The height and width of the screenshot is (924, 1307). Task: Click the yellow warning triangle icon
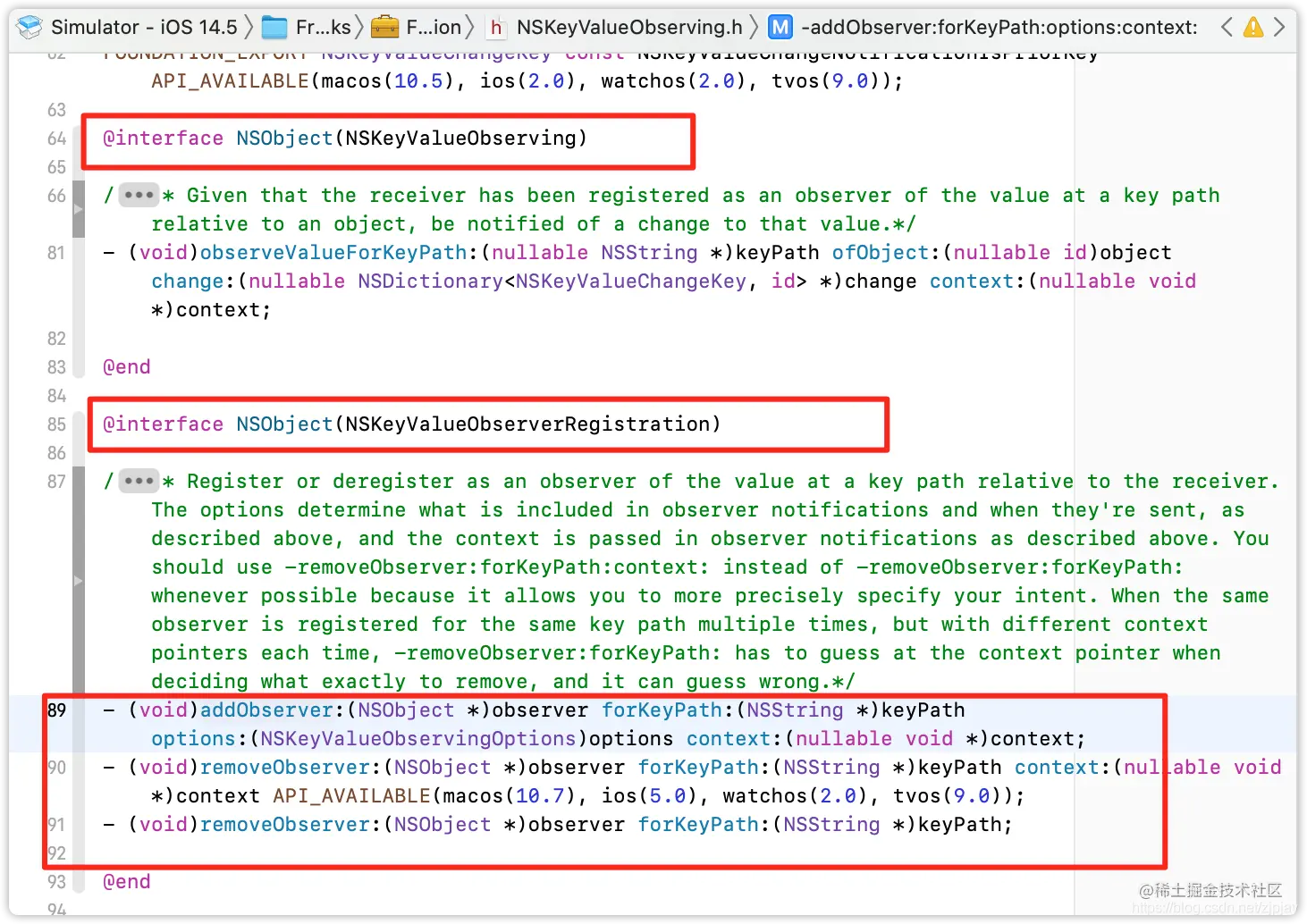pos(1253,27)
